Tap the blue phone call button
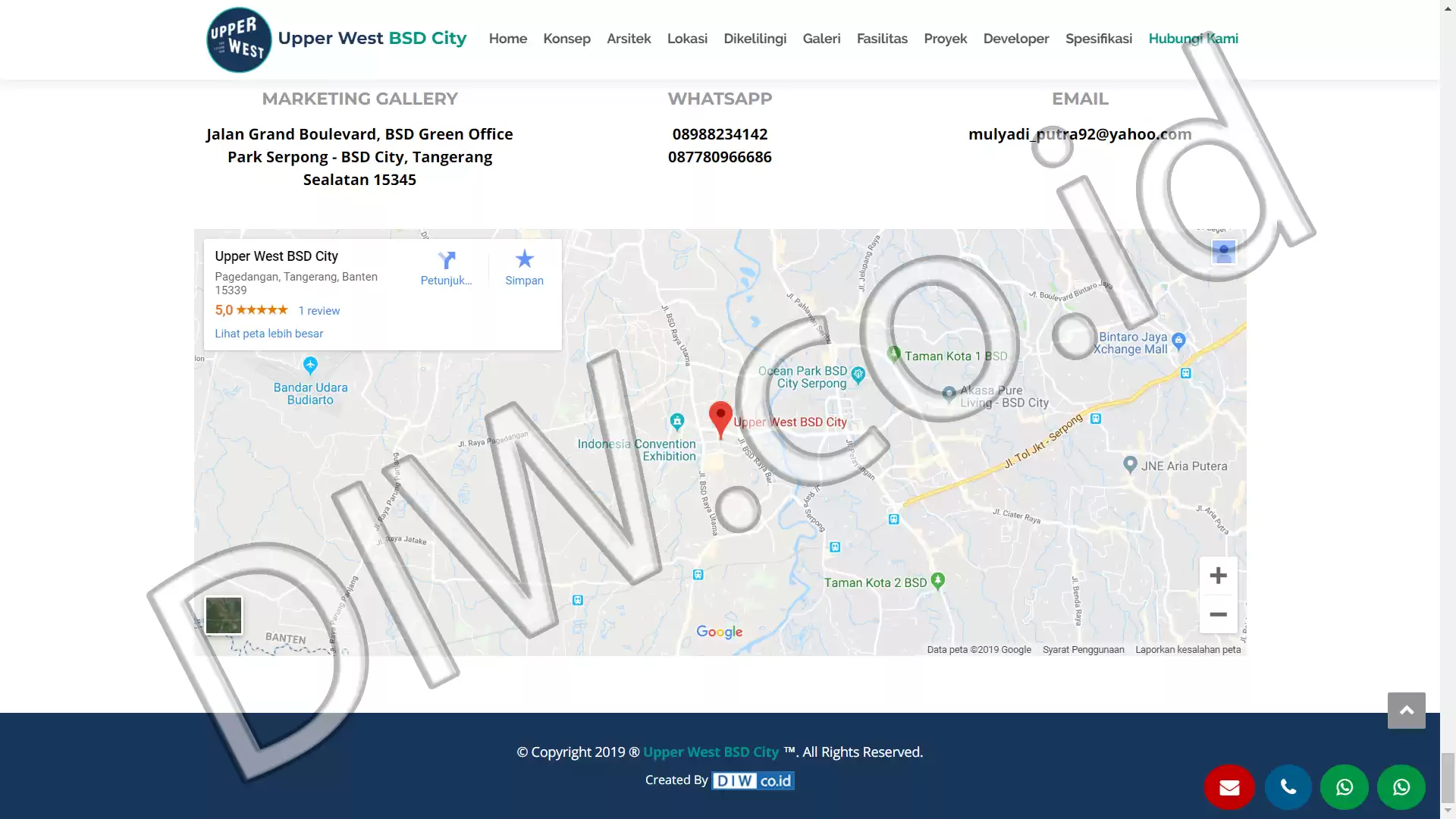 (x=1288, y=787)
